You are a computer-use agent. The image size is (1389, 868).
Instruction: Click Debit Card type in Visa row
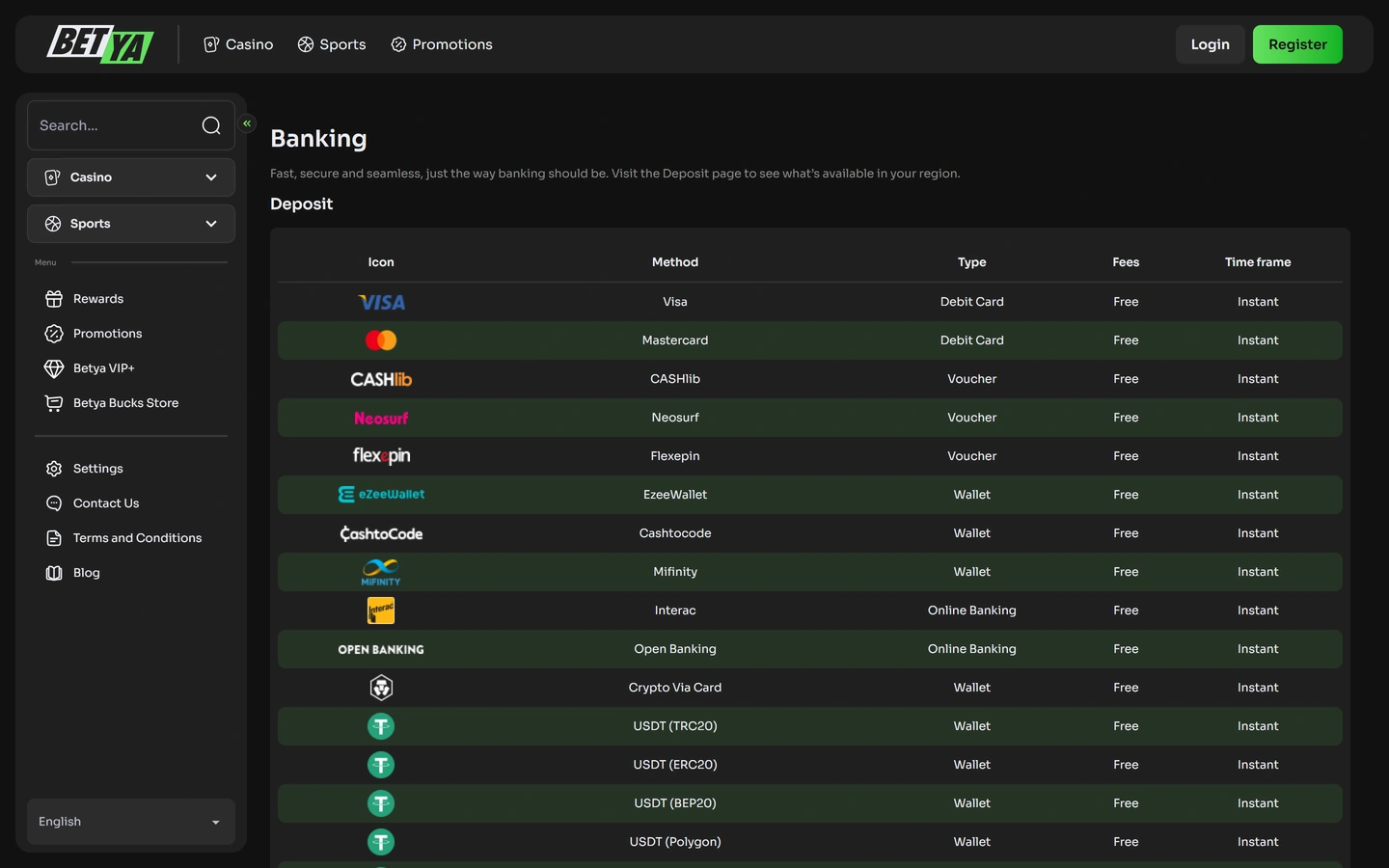coord(972,302)
